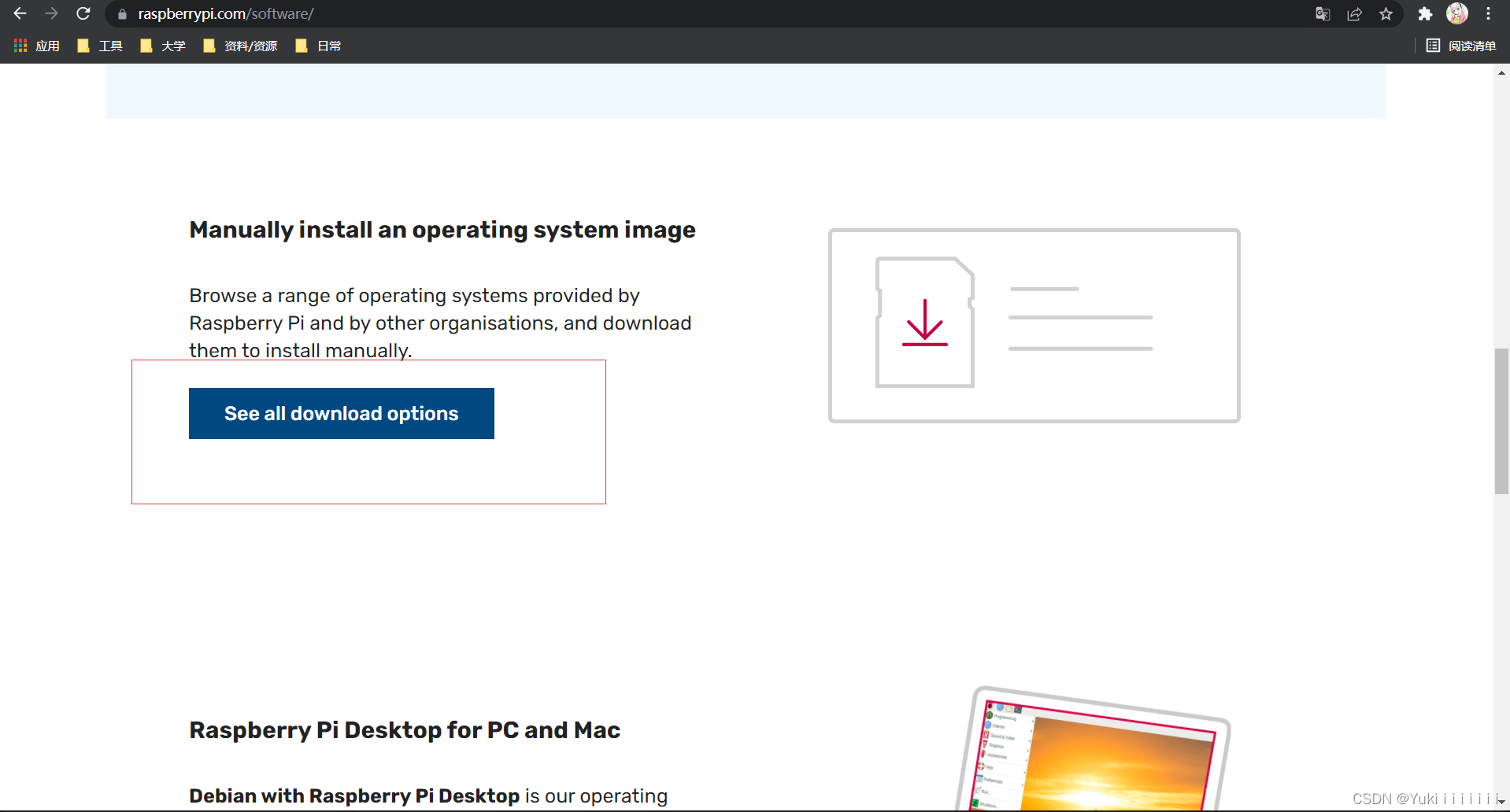Open the 资料/资源 bookmark folder
Screen dimensions: 1510x812
point(240,46)
